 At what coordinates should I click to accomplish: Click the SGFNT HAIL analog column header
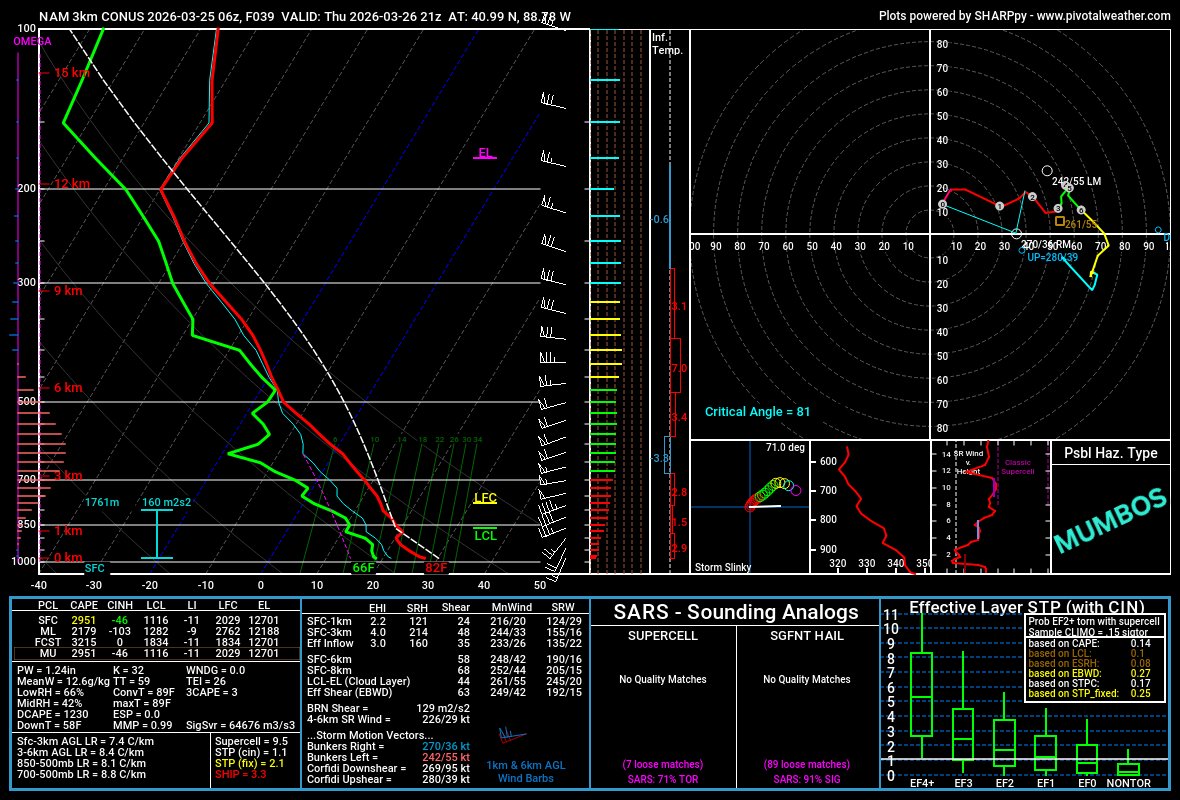[807, 636]
